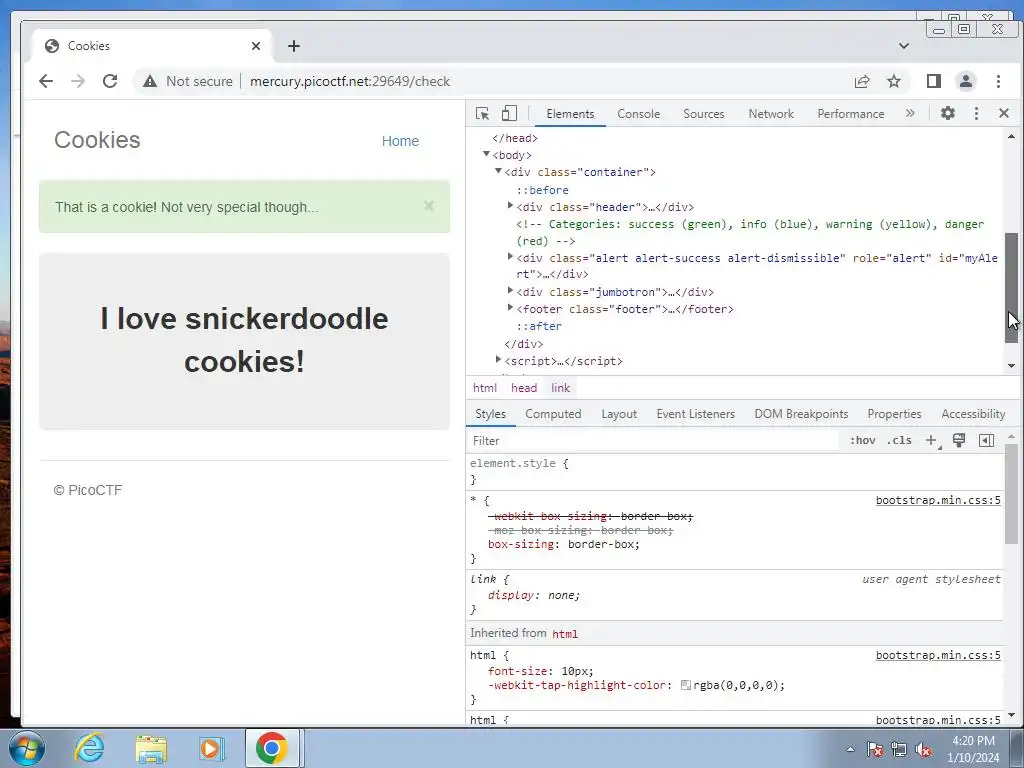Switch to the Elements tab
The height and width of the screenshot is (768, 1024).
(570, 114)
